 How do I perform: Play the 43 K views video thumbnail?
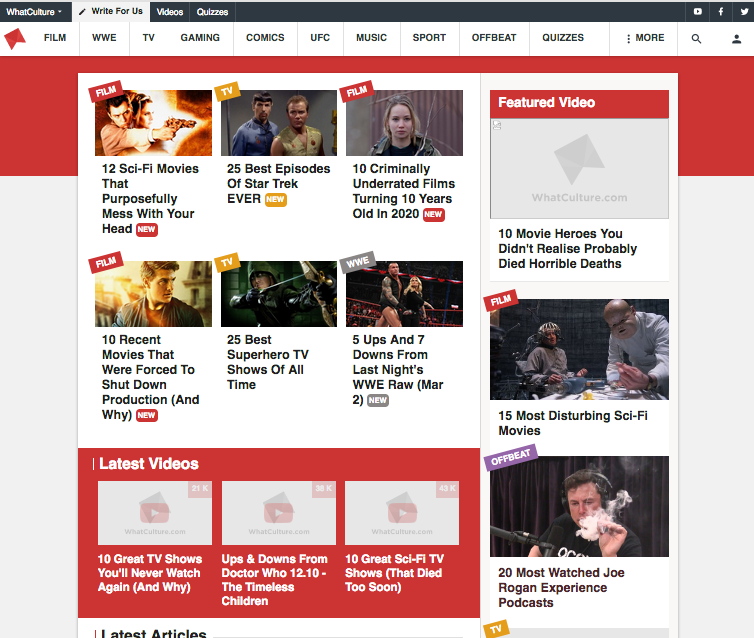[x=402, y=513]
